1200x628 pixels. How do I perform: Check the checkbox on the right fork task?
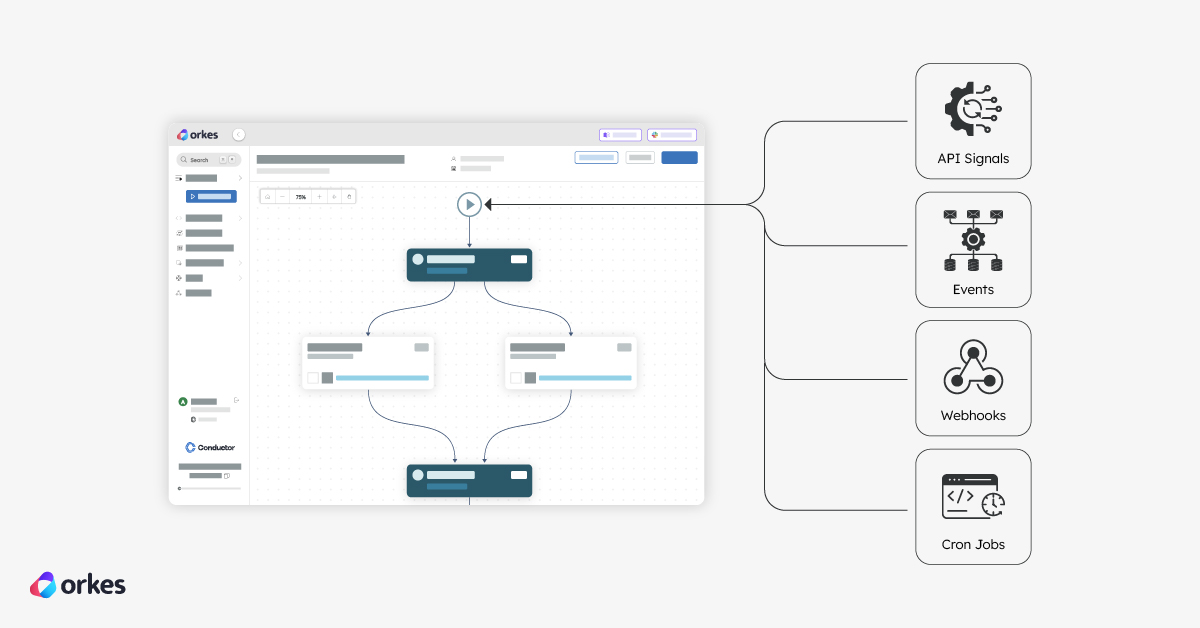pyautogui.click(x=516, y=378)
